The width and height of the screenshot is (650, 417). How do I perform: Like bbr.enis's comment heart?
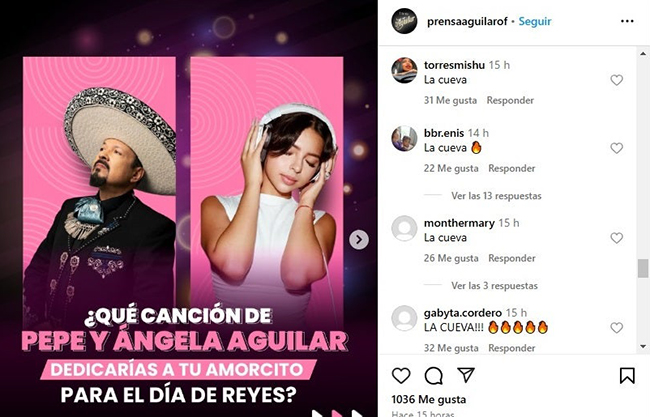tap(616, 148)
